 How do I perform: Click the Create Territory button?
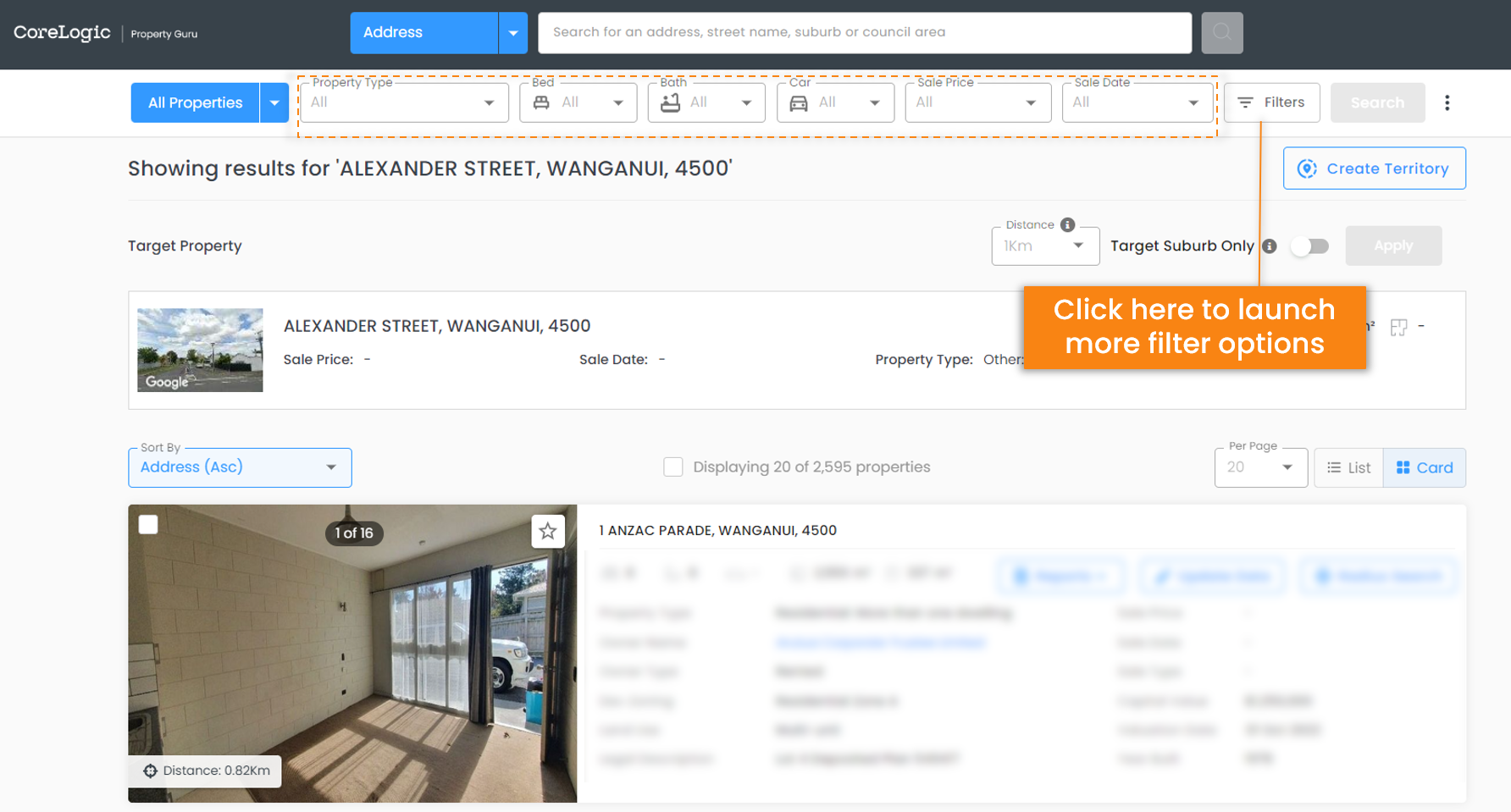pos(1374,168)
